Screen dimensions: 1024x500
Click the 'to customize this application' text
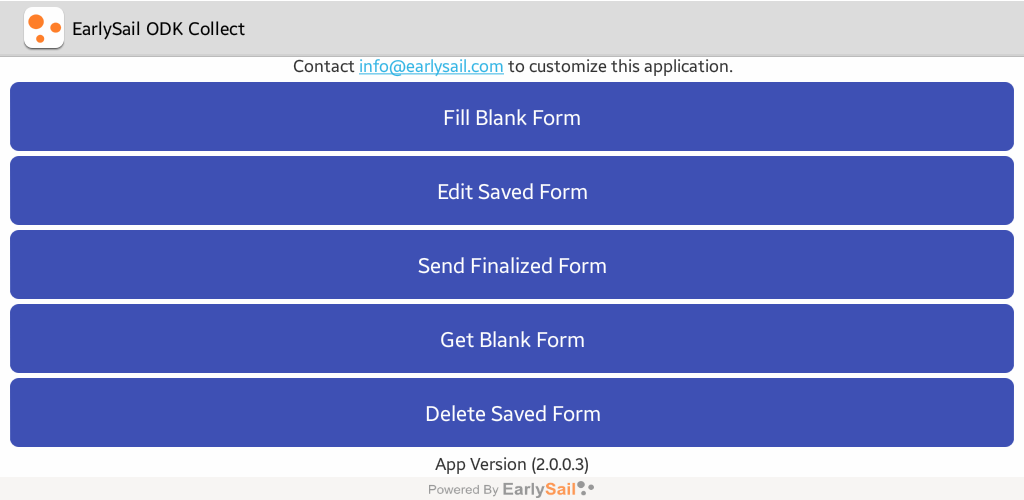pos(620,67)
